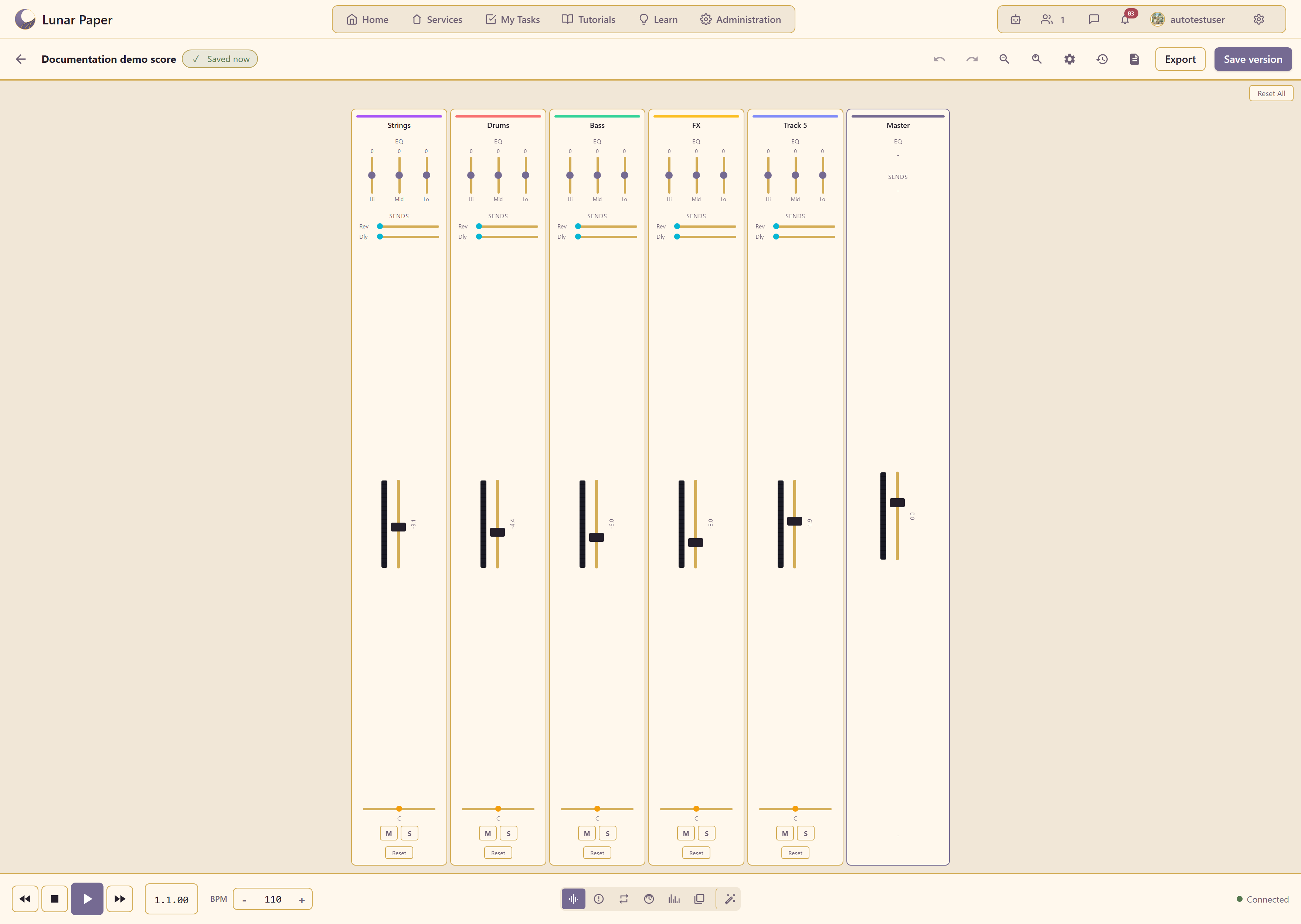1301x924 pixels.
Task: Reset the Bass channel strip
Action: pyautogui.click(x=597, y=853)
